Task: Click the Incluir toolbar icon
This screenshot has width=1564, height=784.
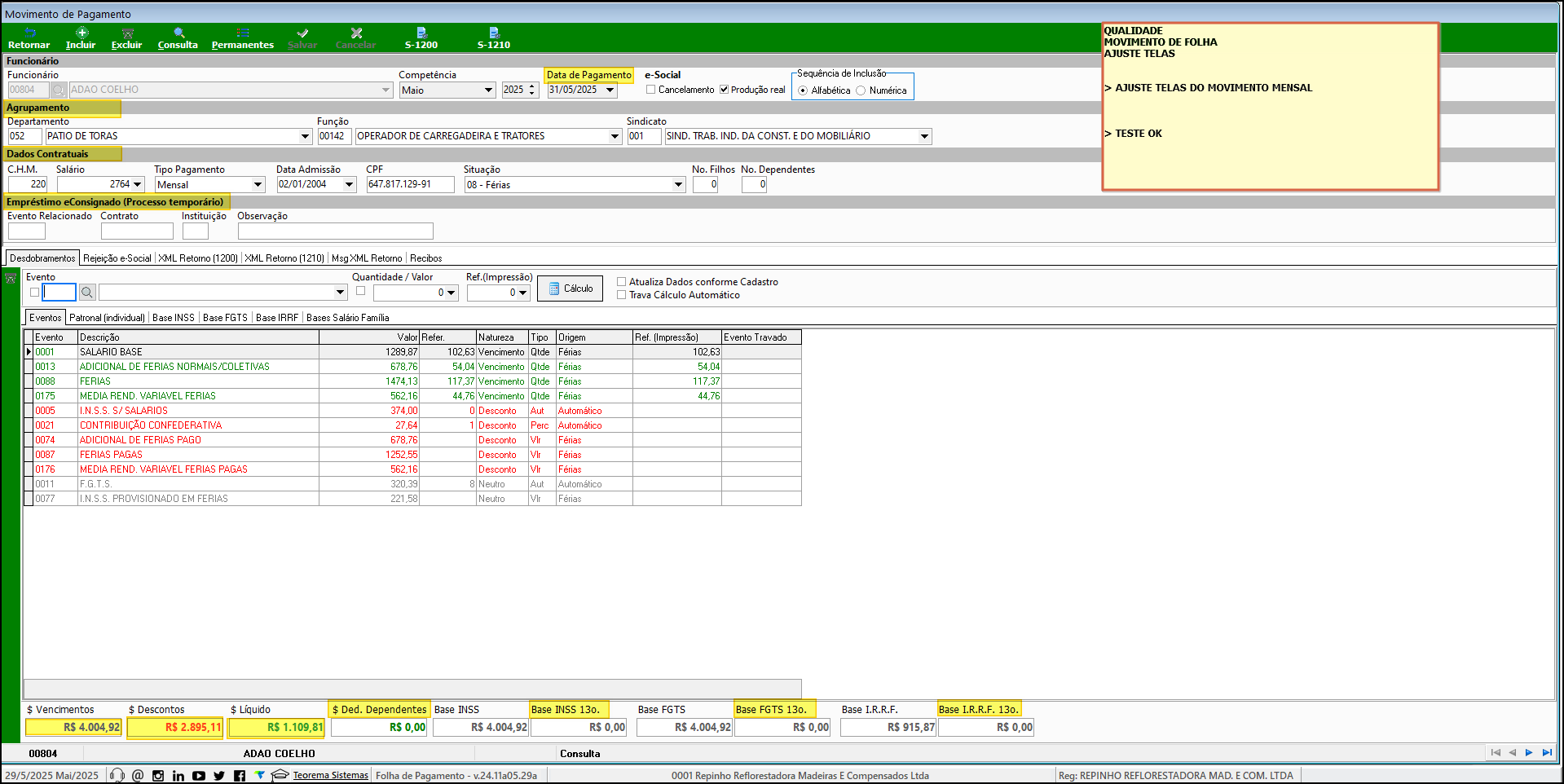Action: [81, 38]
